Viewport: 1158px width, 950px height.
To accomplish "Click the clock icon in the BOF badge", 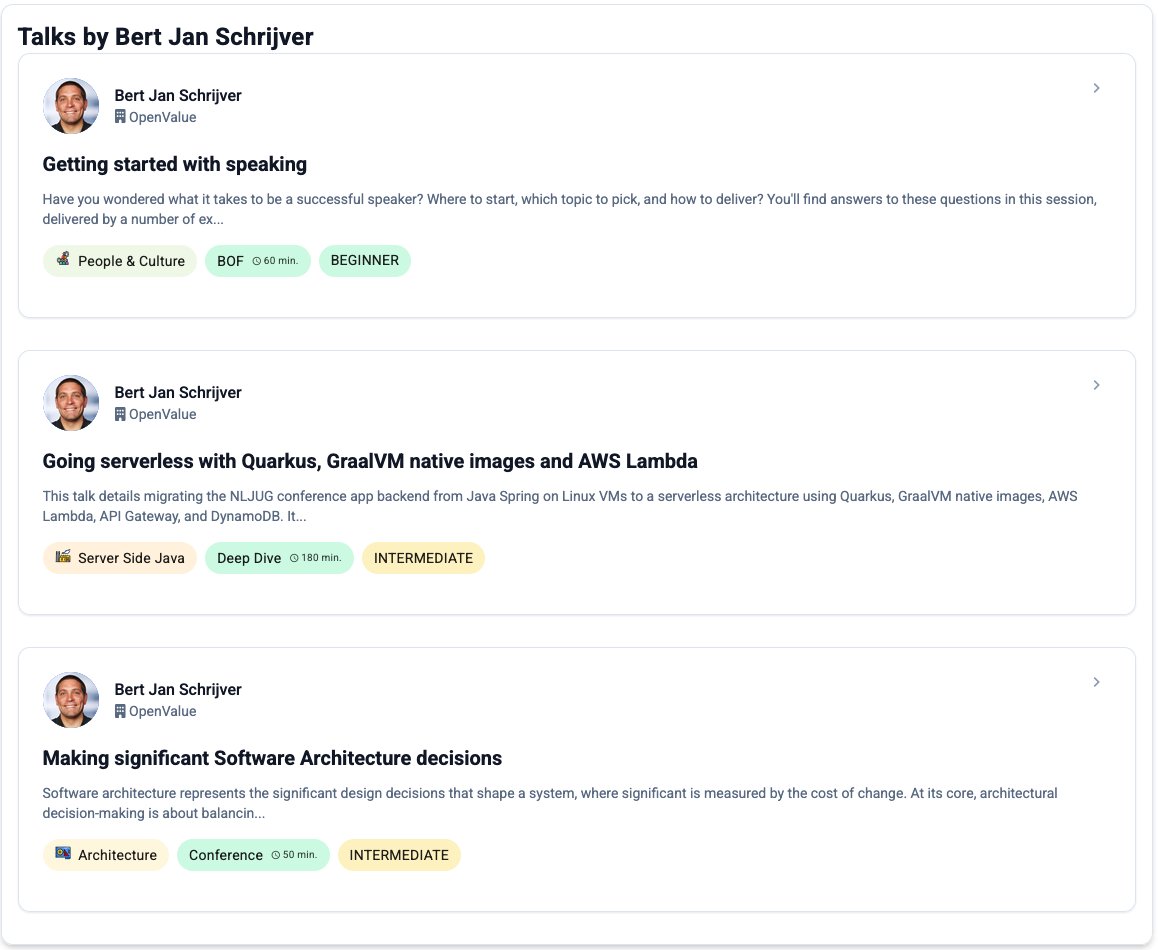I will [259, 260].
